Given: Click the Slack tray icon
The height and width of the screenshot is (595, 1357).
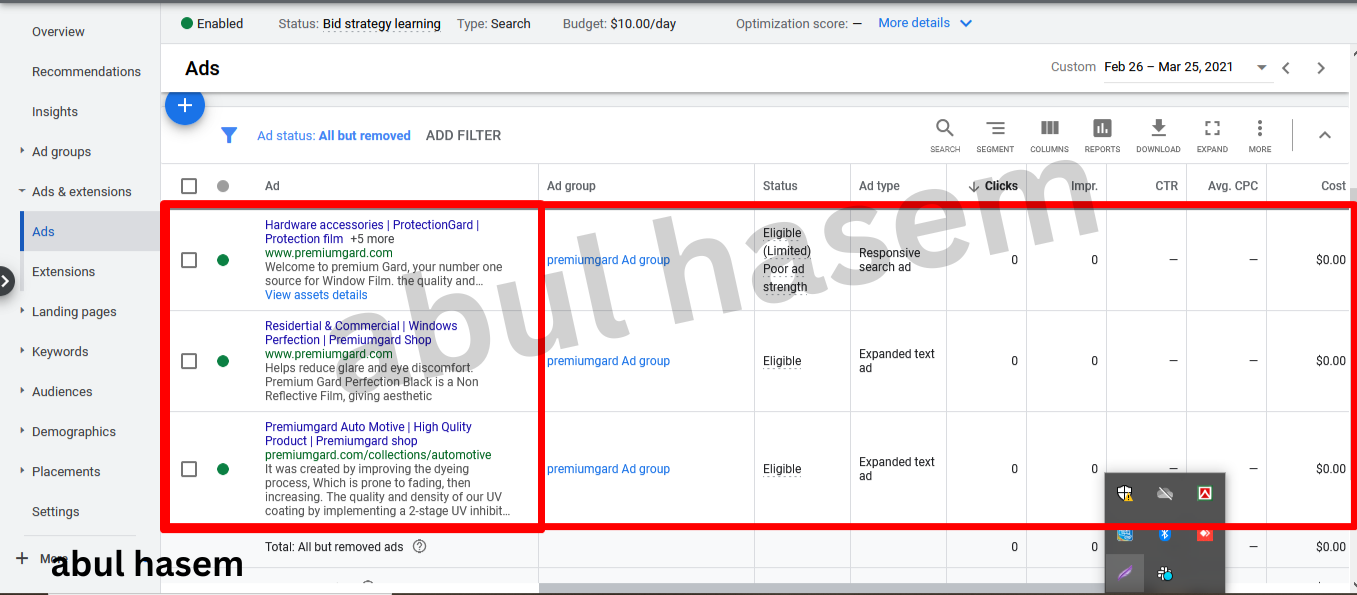Looking at the screenshot, I should [1165, 574].
